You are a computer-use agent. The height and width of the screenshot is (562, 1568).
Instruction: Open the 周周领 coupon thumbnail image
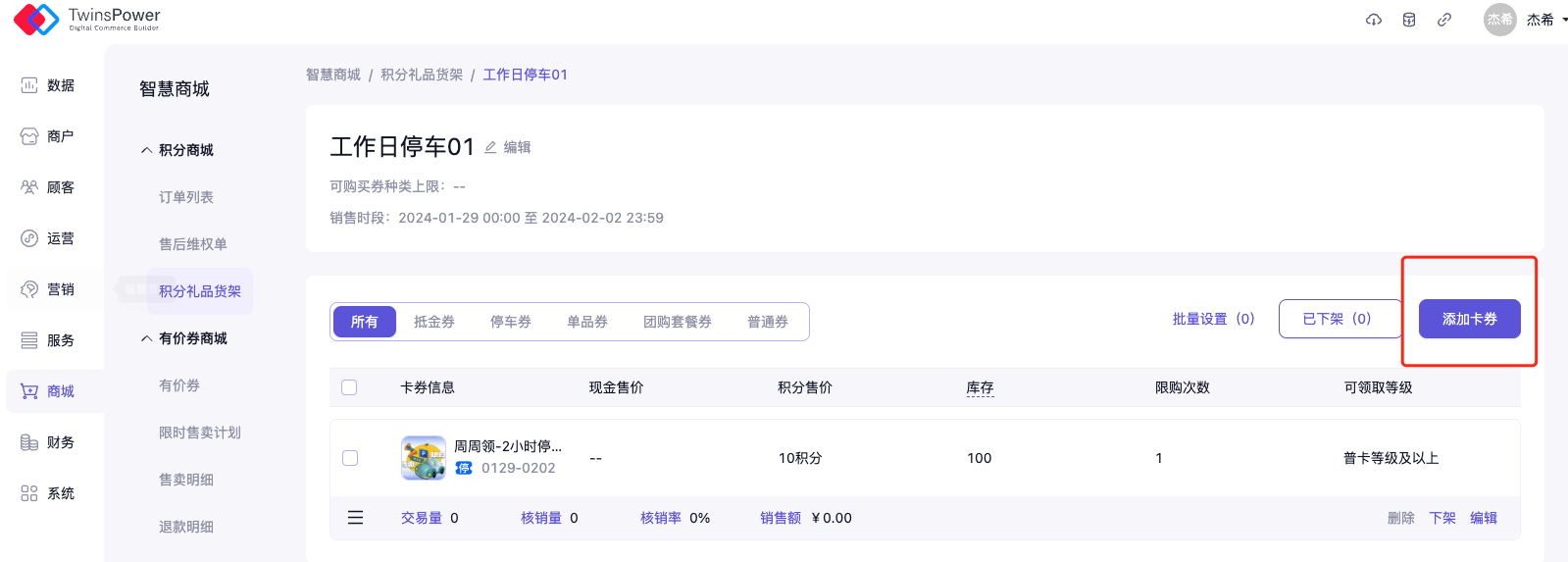pyautogui.click(x=424, y=458)
